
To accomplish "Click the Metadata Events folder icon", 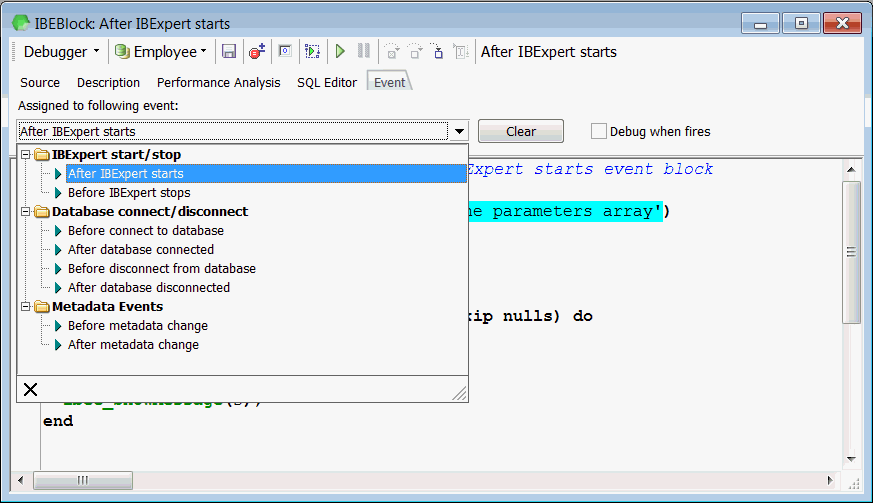I will (42, 307).
